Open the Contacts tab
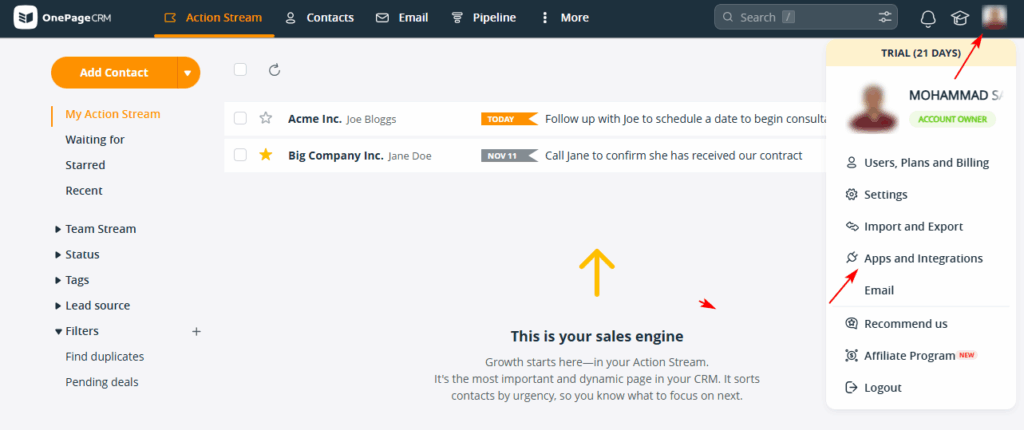 point(320,18)
